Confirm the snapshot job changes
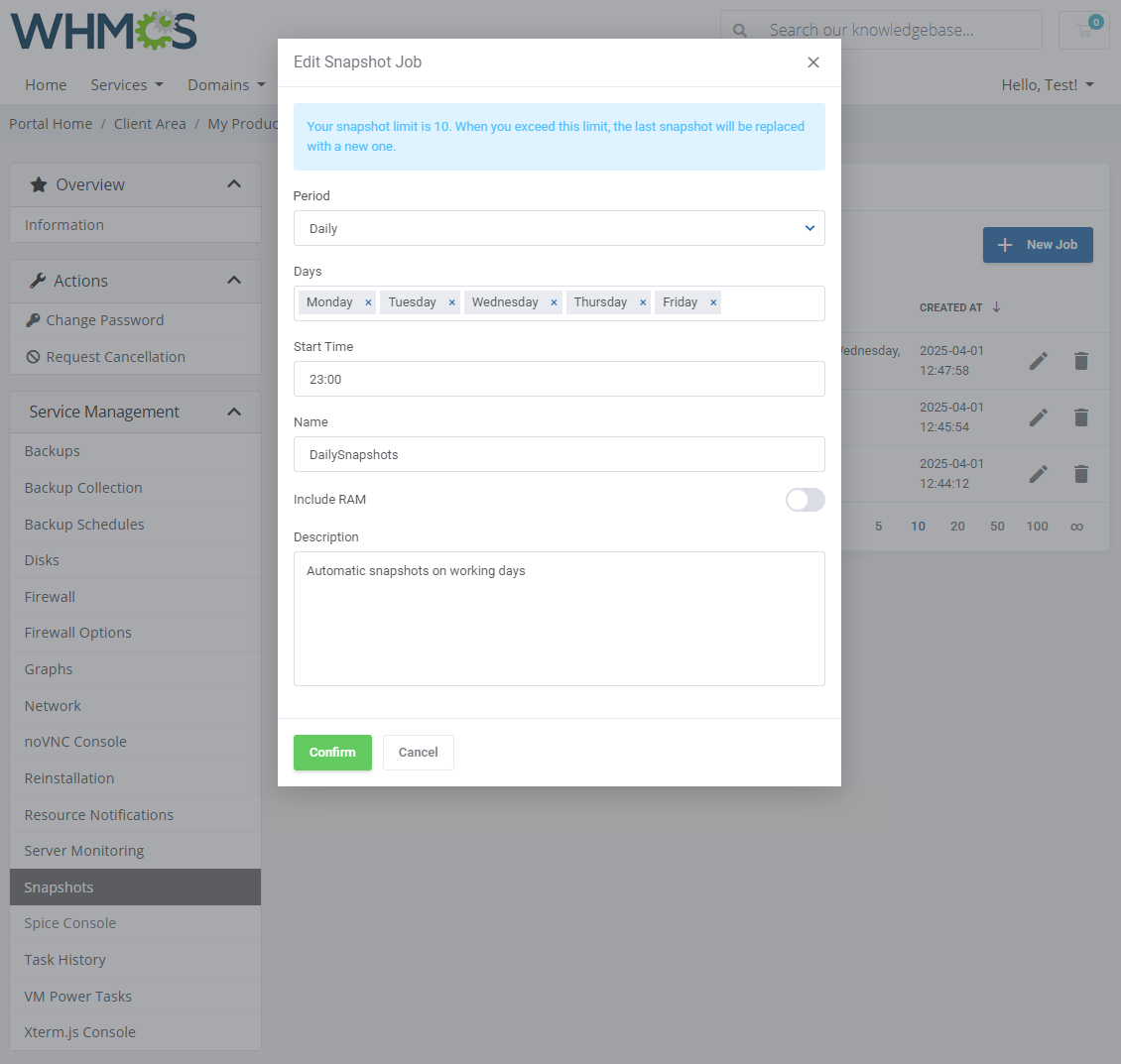 (332, 752)
